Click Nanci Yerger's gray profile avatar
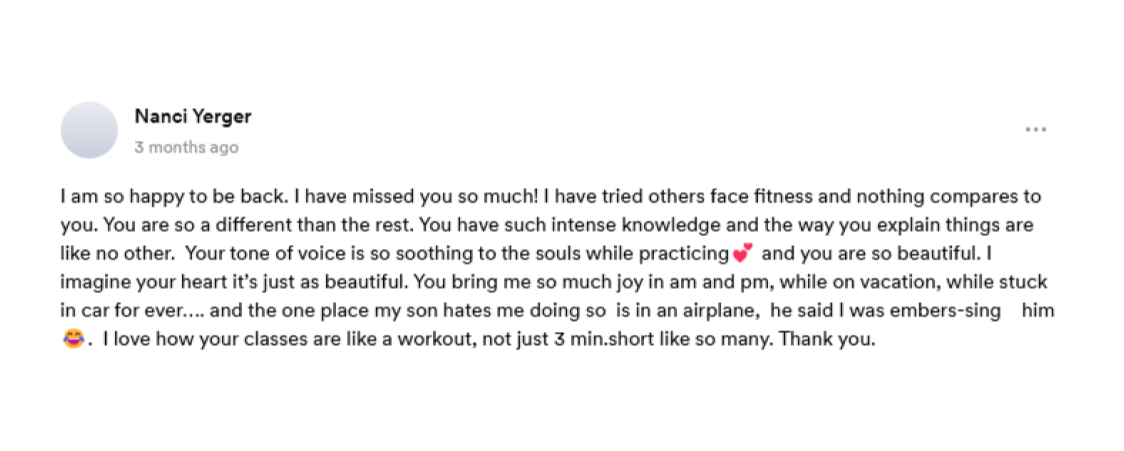Image resolution: width=1124 pixels, height=451 pixels. click(90, 130)
